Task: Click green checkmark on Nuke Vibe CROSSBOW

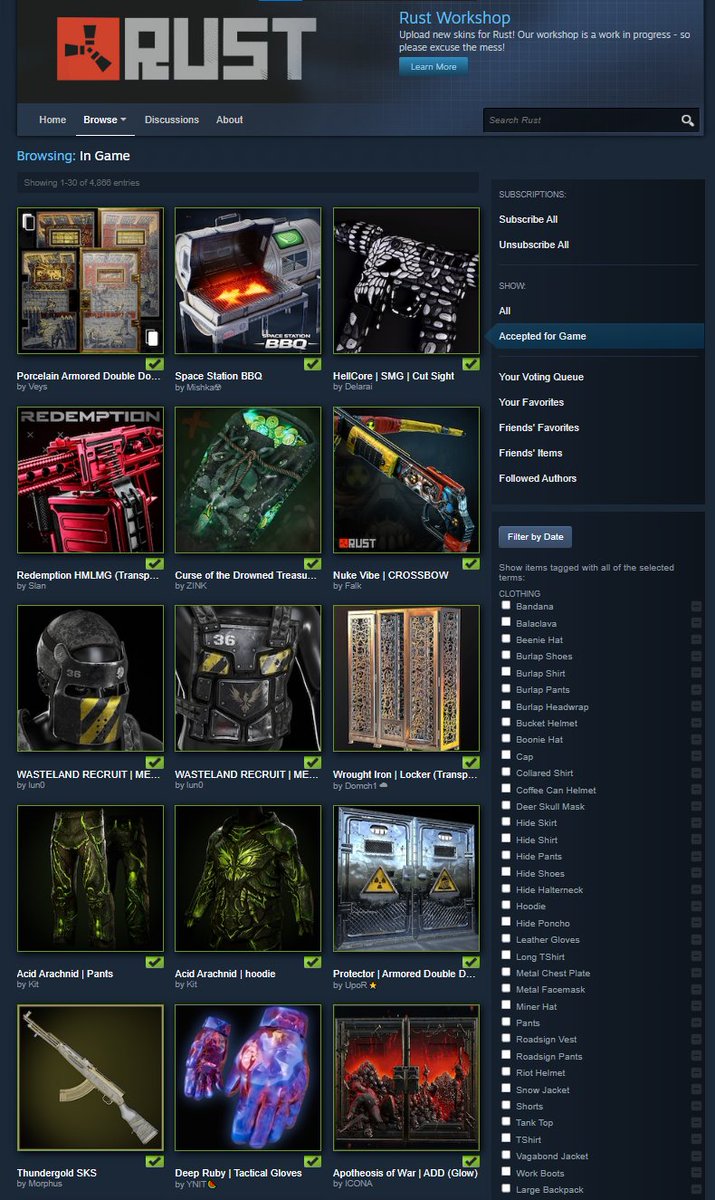Action: click(x=471, y=563)
